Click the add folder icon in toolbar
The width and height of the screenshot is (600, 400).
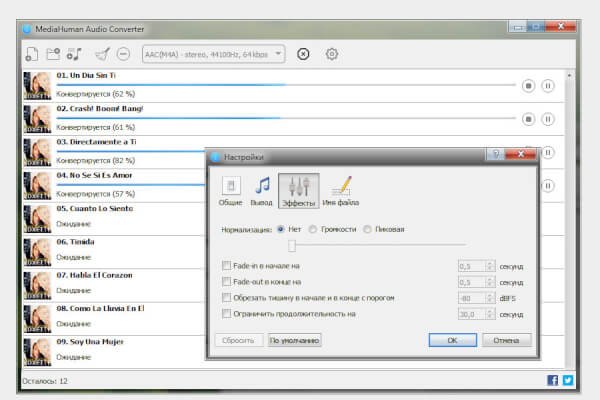[x=53, y=54]
